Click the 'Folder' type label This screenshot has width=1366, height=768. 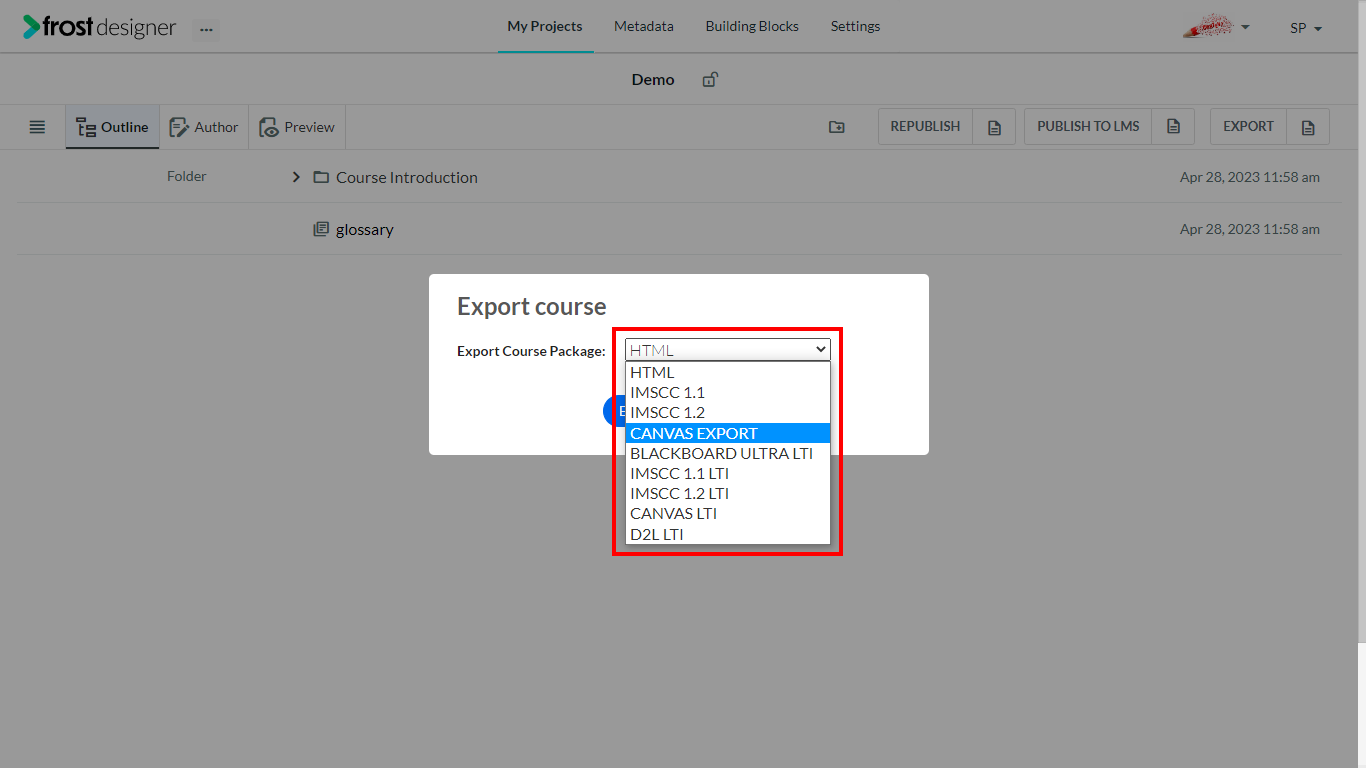tap(187, 176)
